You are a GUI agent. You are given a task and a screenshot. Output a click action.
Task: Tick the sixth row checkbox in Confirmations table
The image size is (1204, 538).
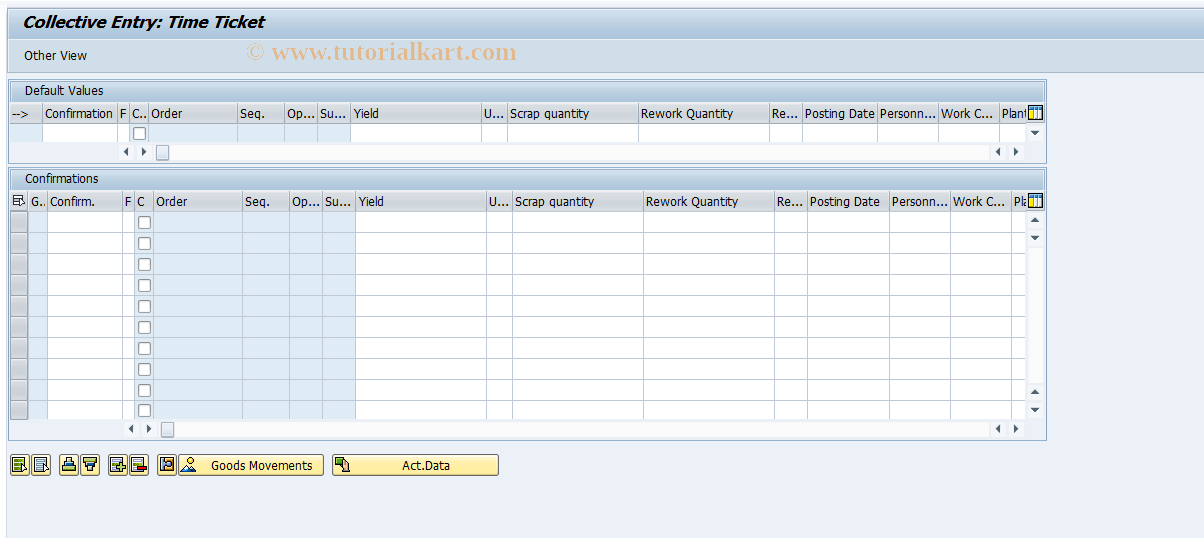tap(145, 327)
